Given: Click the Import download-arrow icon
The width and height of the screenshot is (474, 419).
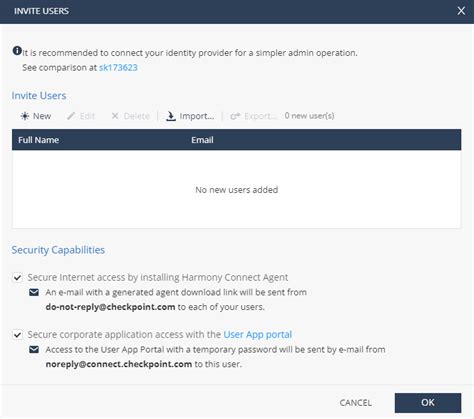Looking at the screenshot, I should tap(171, 116).
